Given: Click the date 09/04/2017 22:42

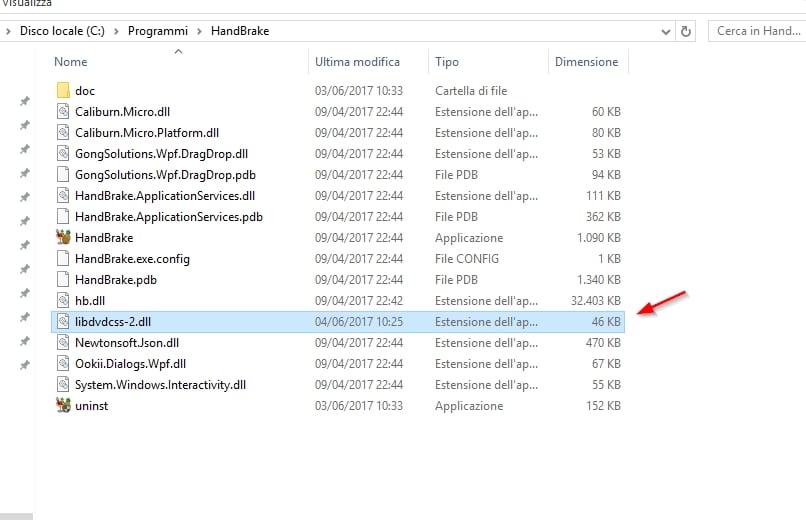Looking at the screenshot, I should tap(359, 301).
